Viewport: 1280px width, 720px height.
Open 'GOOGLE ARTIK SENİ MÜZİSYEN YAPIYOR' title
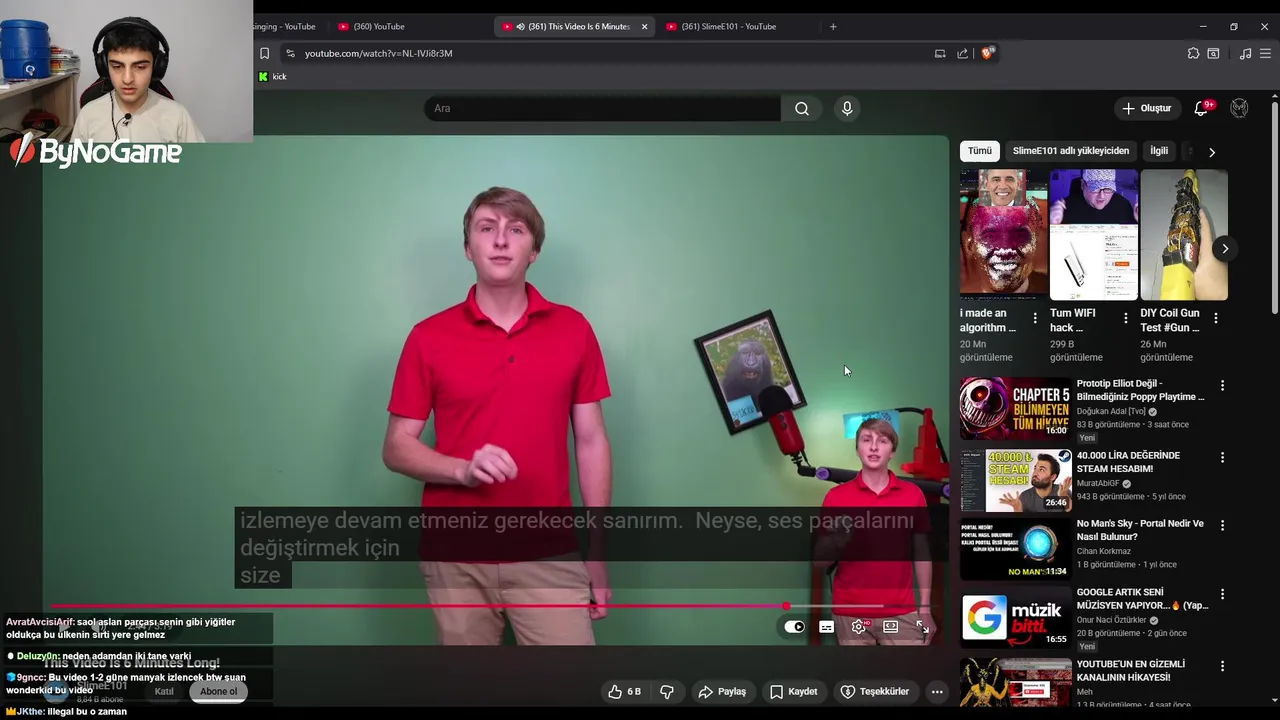tap(1142, 598)
